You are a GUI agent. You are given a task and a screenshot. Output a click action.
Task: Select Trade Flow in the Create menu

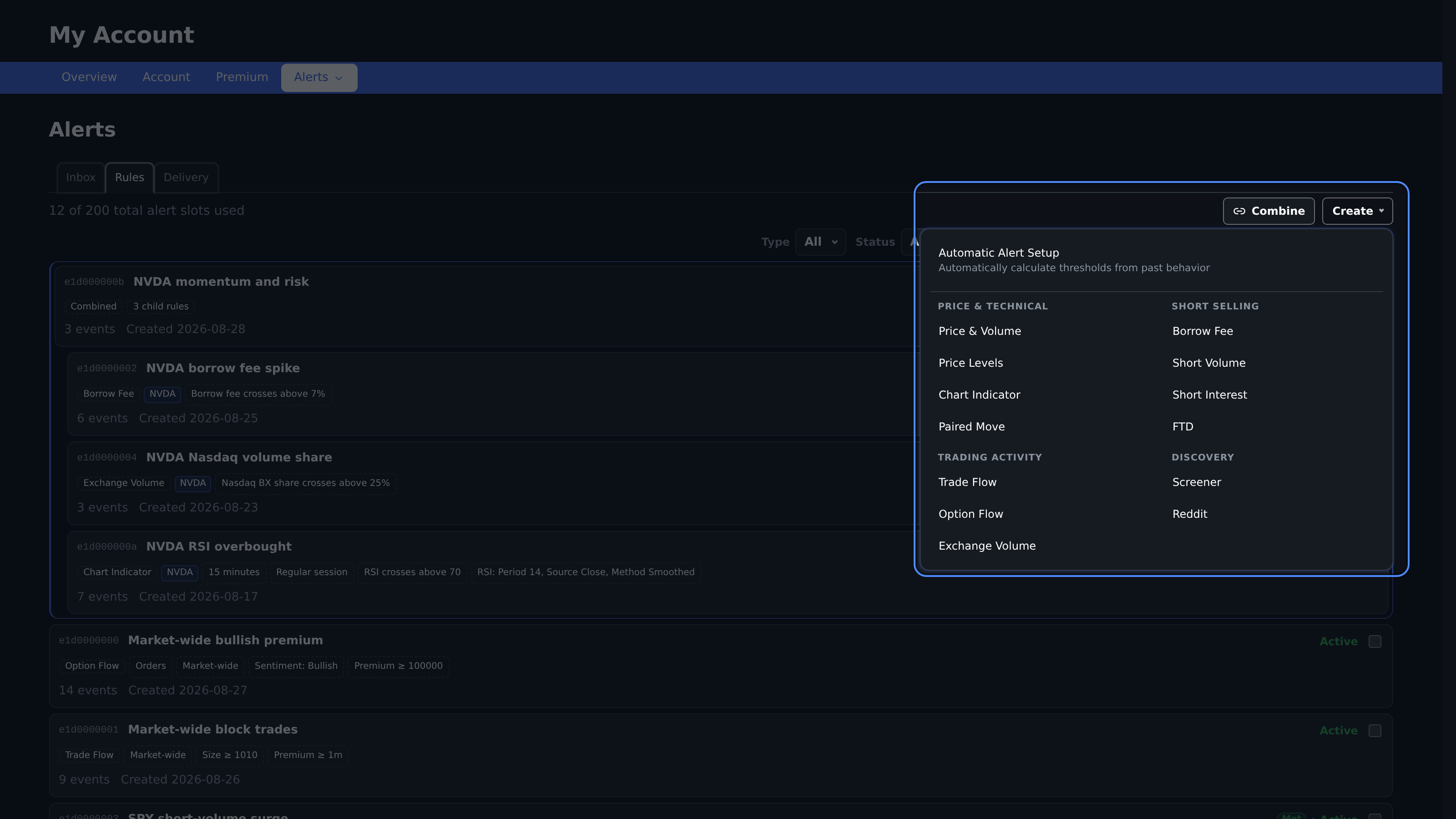coord(967,482)
